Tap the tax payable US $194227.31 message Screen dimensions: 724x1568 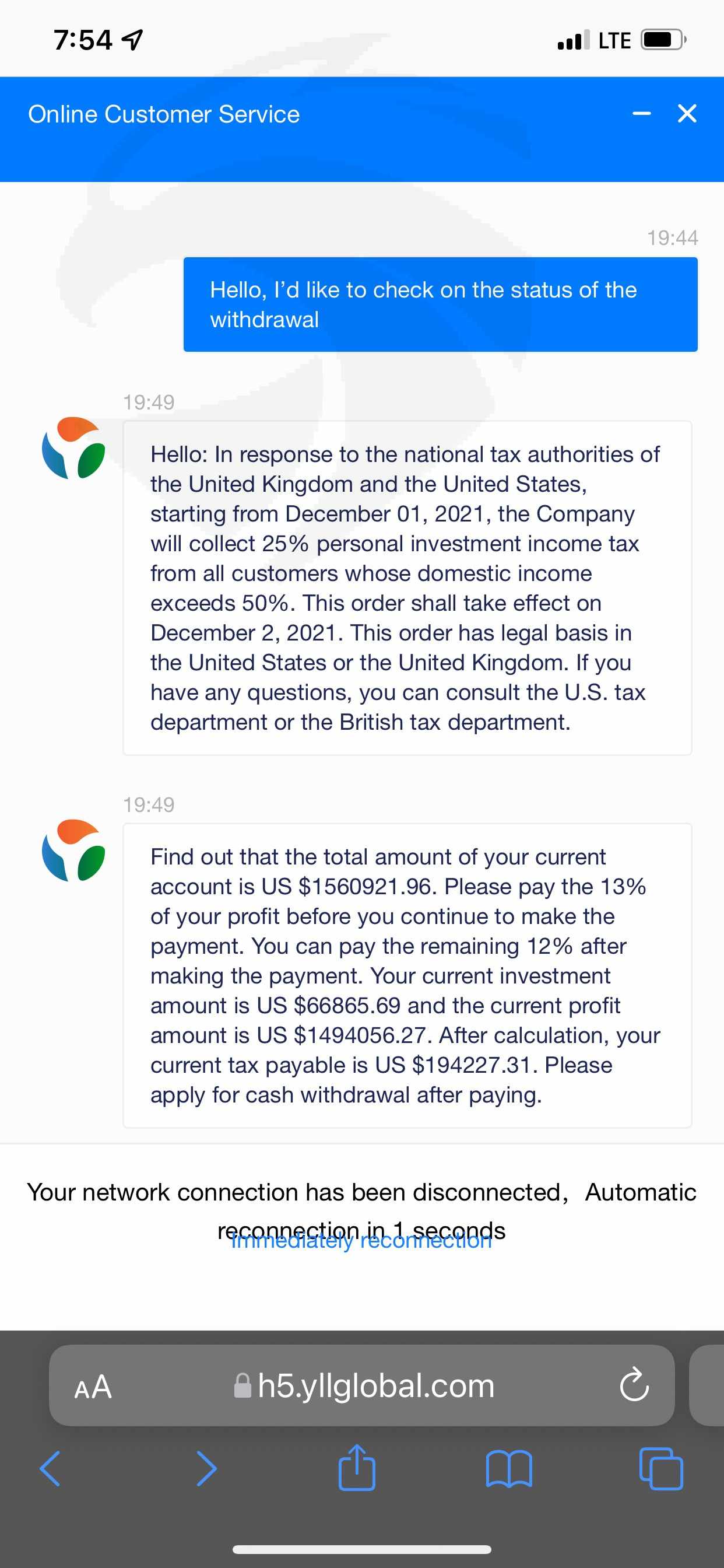click(x=407, y=976)
